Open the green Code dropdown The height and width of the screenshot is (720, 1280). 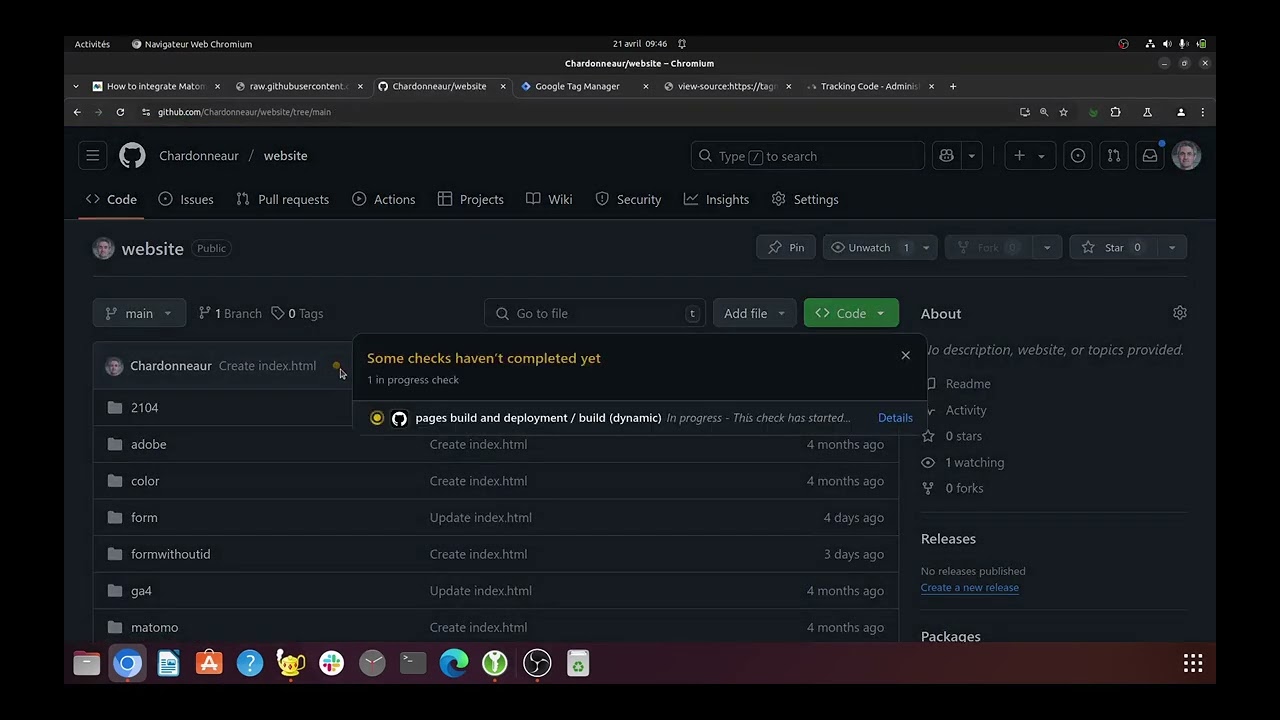851,313
